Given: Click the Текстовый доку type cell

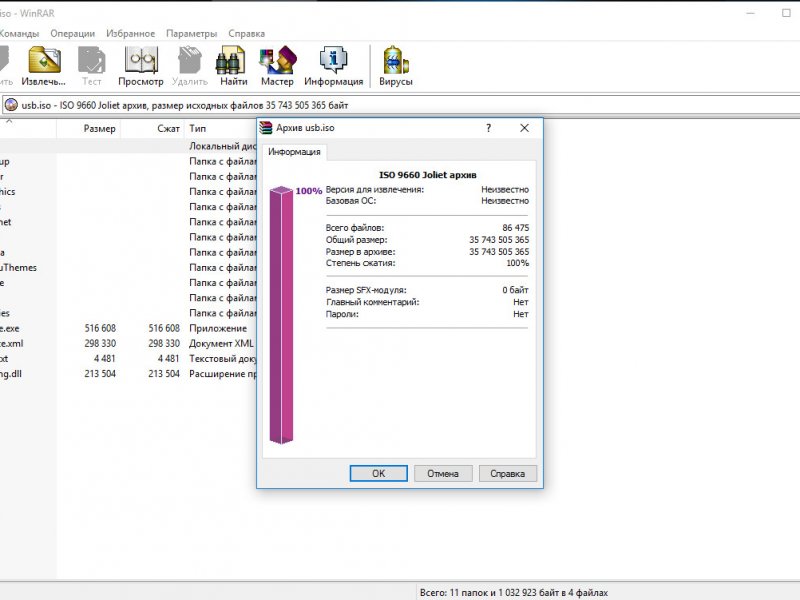Looking at the screenshot, I should tap(222, 359).
